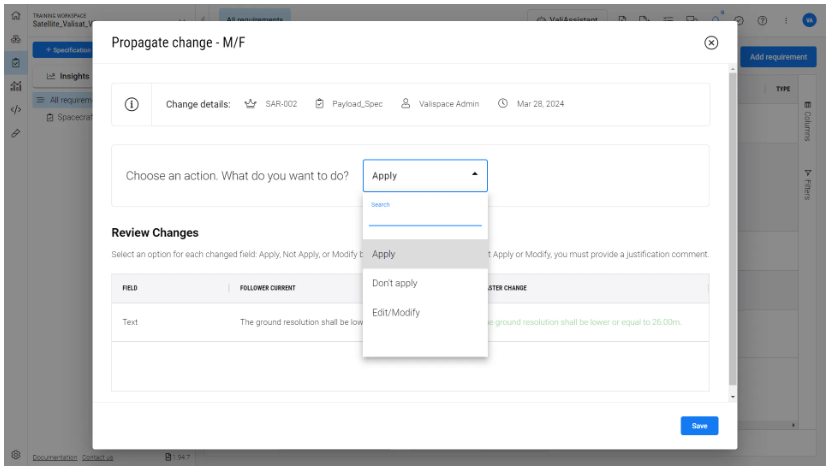Click the SAR-002 label

[281, 104]
